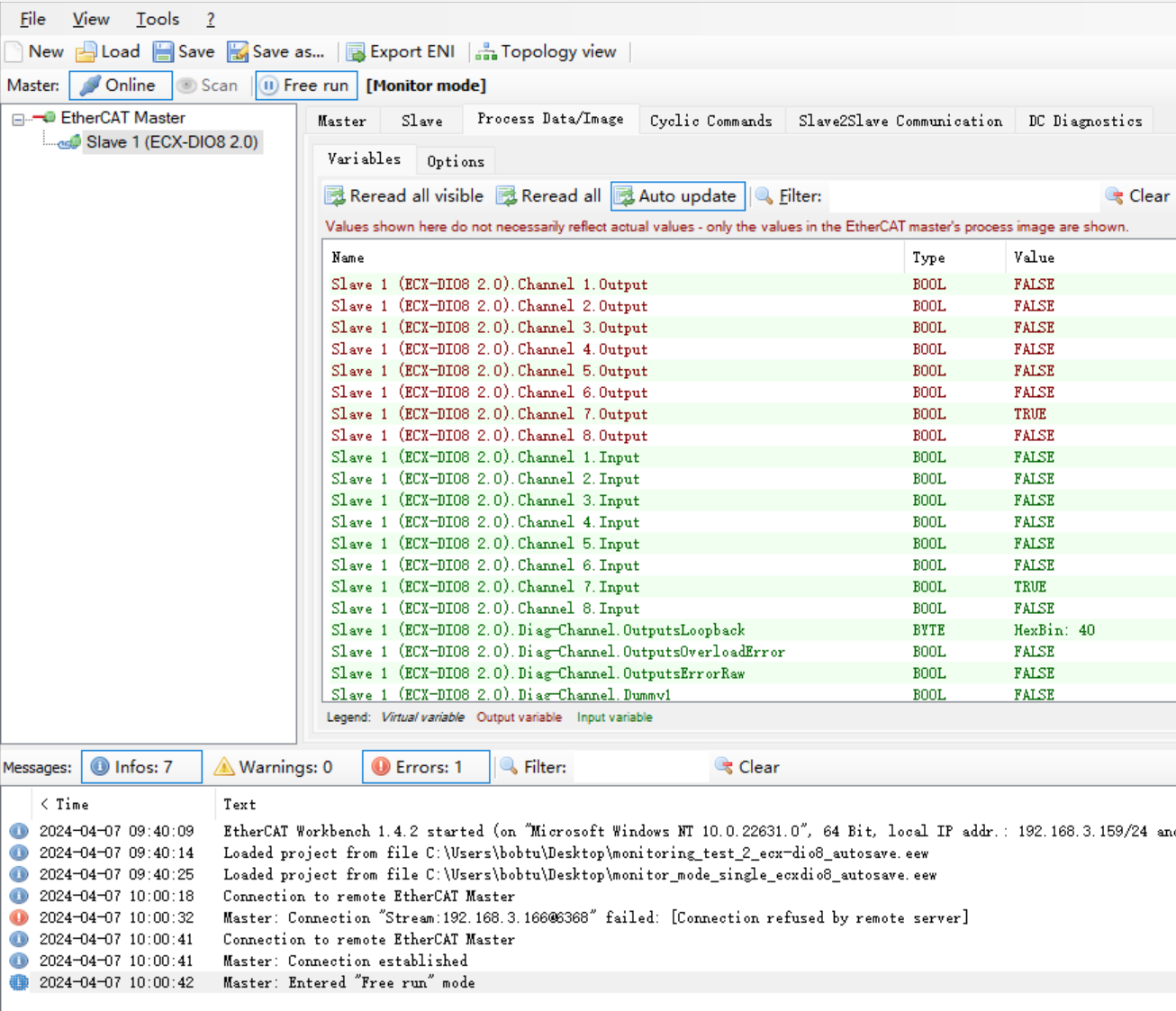Open the Topology view
Viewport: 1176px width, 1011px height.
tap(546, 52)
